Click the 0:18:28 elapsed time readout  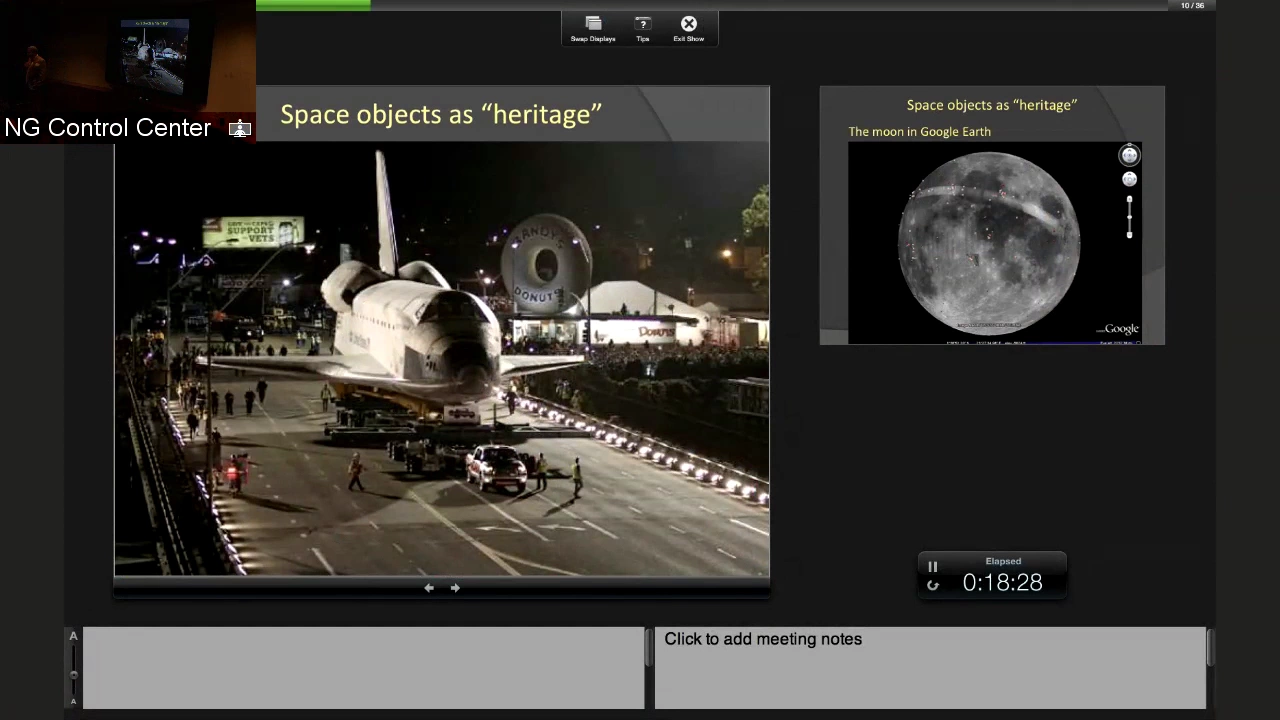[x=1002, y=583]
